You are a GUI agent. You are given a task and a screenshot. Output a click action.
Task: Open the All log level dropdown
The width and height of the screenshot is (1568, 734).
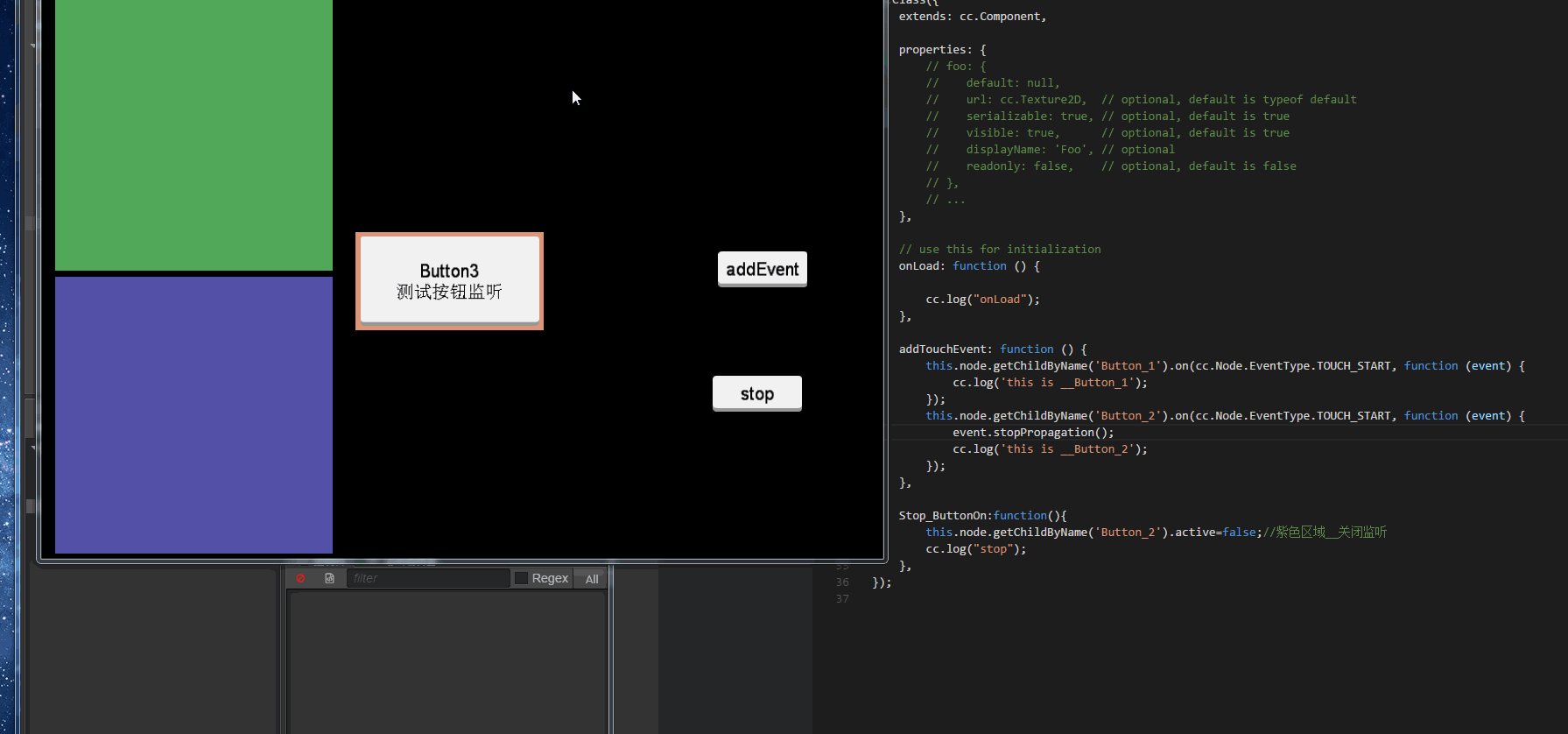click(x=592, y=579)
